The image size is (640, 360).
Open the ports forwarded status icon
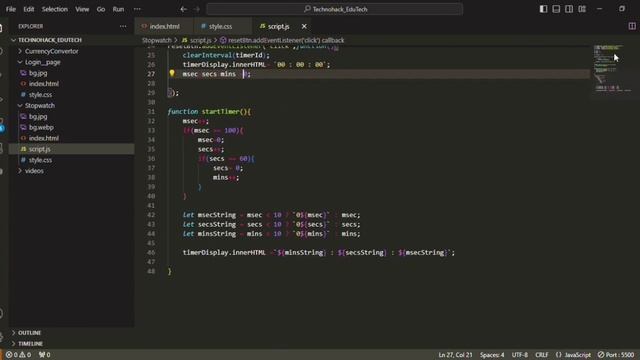(x=44, y=355)
